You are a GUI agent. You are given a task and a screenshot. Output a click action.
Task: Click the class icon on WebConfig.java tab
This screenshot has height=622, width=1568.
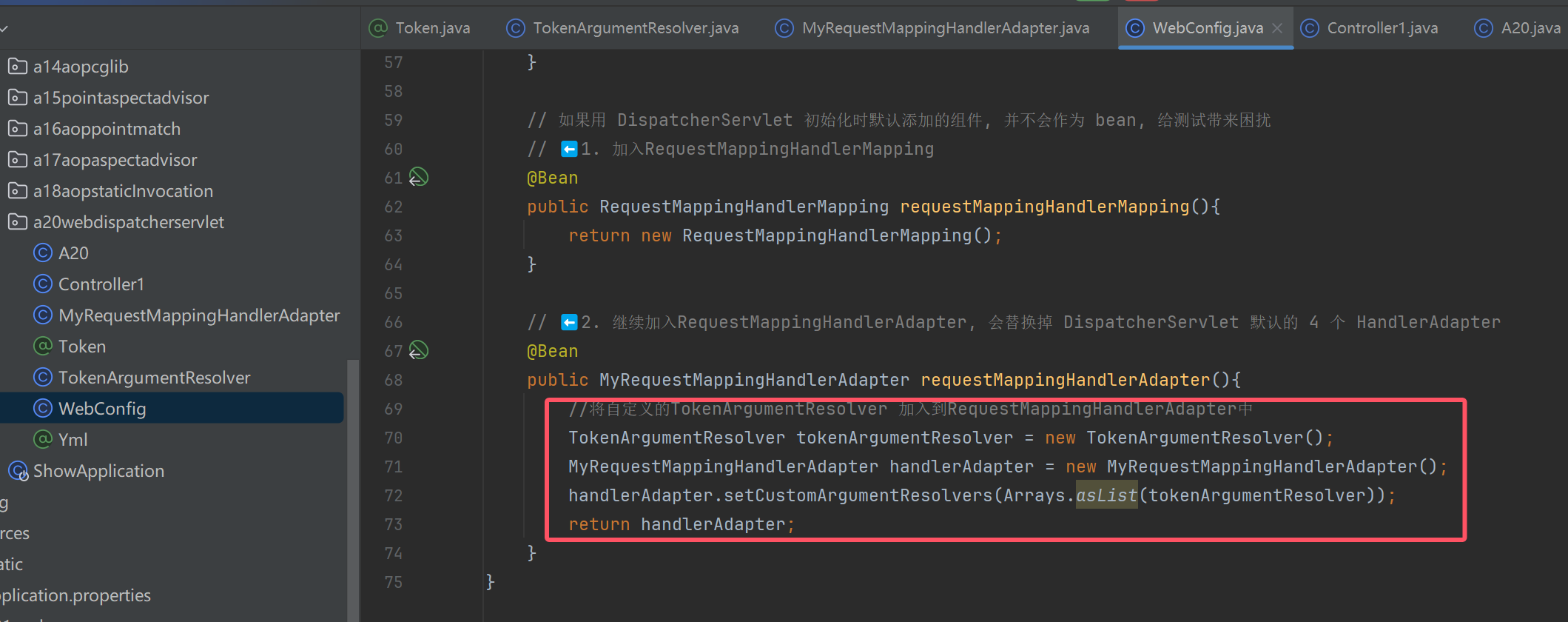click(x=1135, y=28)
